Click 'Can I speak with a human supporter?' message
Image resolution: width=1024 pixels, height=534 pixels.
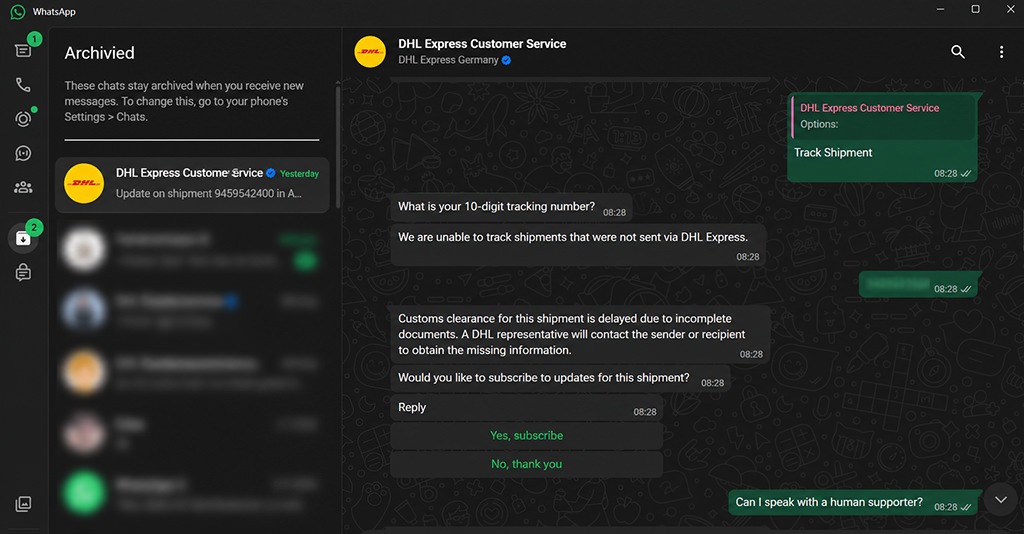point(855,503)
